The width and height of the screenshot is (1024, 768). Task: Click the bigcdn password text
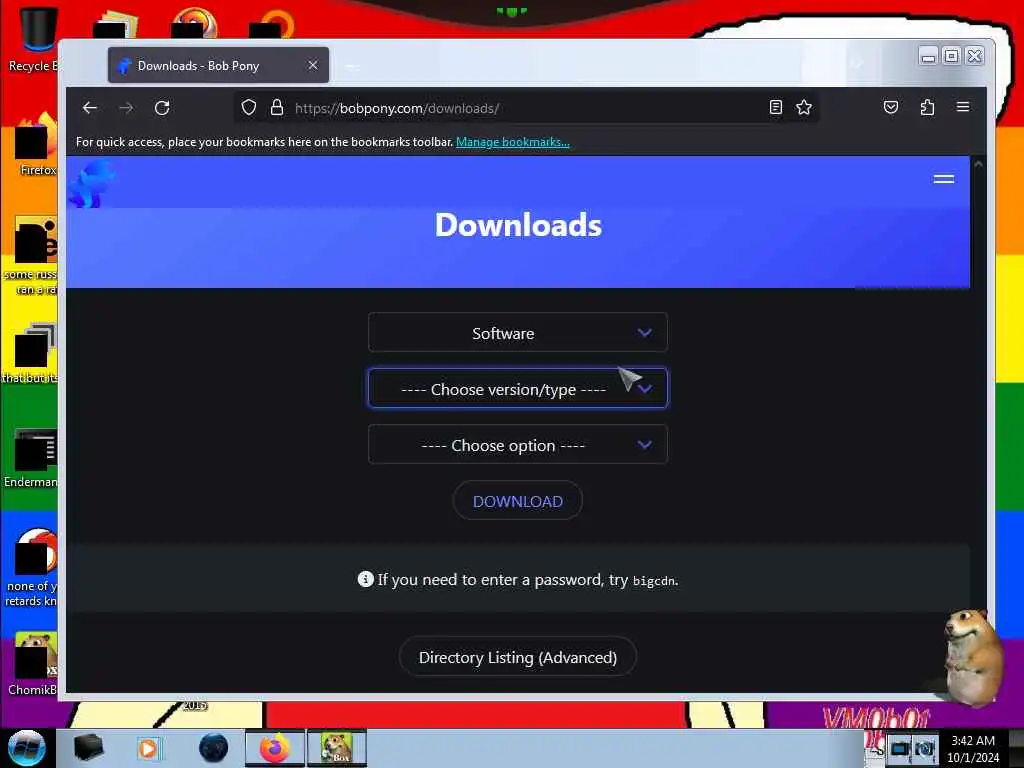654,581
